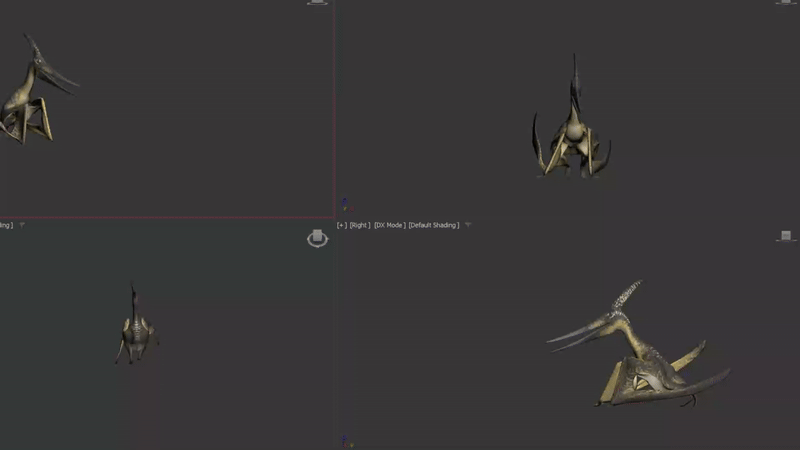Click the partially visible ViewCube atop the top-right viewport

(x=786, y=2)
